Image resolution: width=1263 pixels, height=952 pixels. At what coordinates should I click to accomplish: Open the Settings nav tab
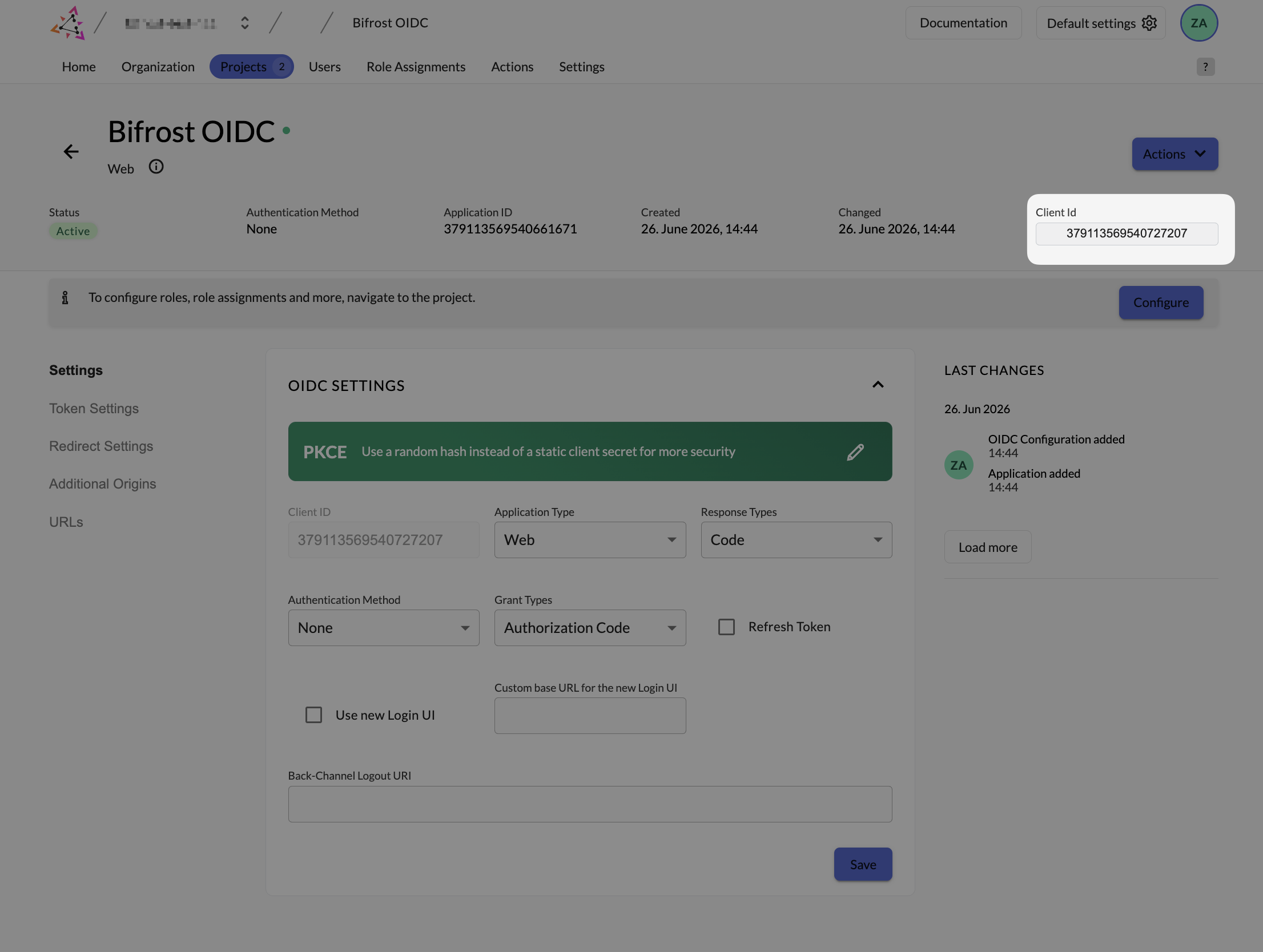(581, 67)
